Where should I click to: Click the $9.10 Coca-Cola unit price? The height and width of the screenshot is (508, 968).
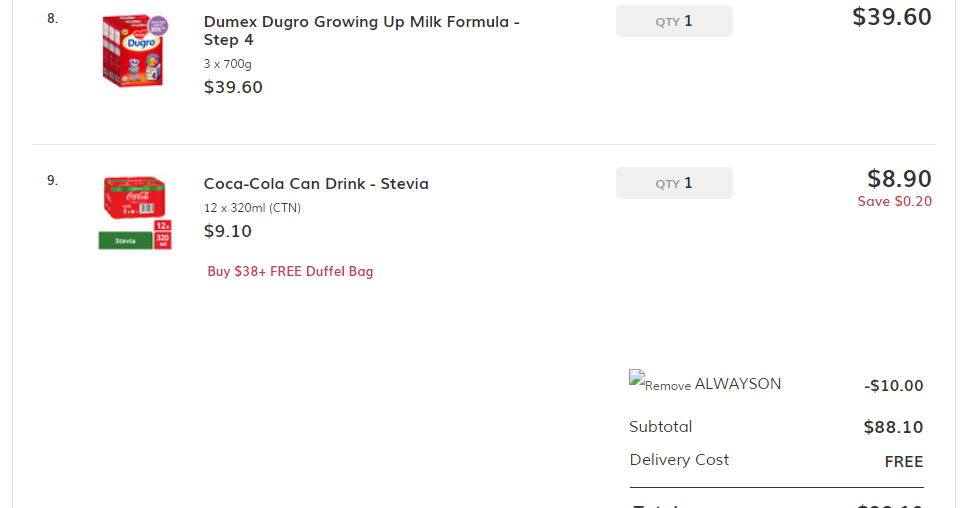[228, 231]
